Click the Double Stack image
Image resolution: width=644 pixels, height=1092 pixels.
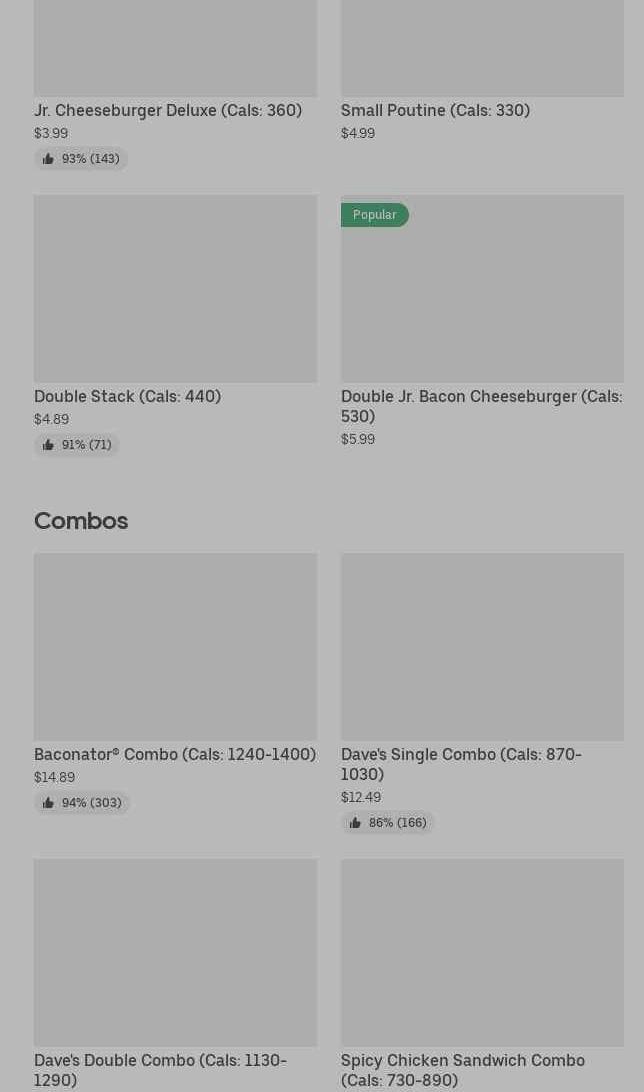click(175, 288)
